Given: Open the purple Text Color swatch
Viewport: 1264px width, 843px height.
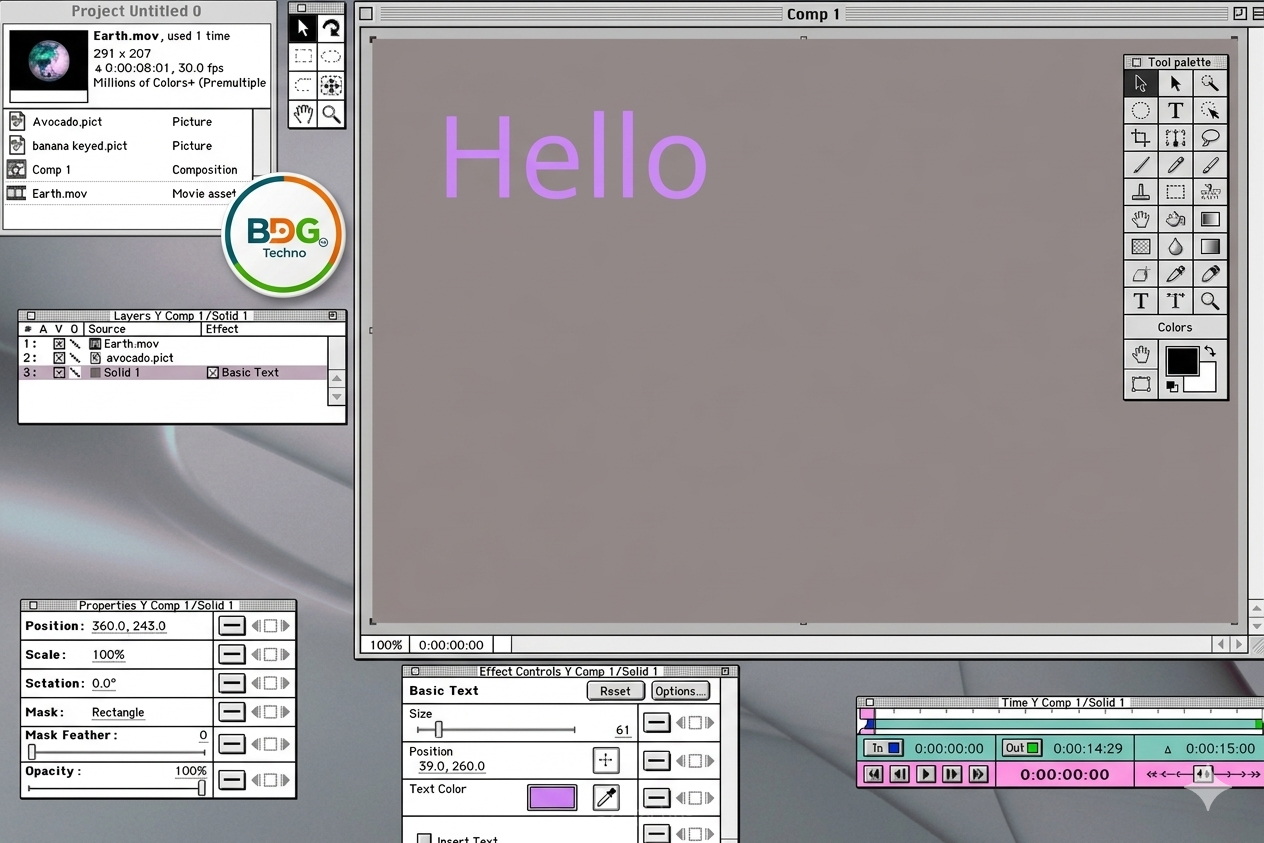Looking at the screenshot, I should [552, 797].
